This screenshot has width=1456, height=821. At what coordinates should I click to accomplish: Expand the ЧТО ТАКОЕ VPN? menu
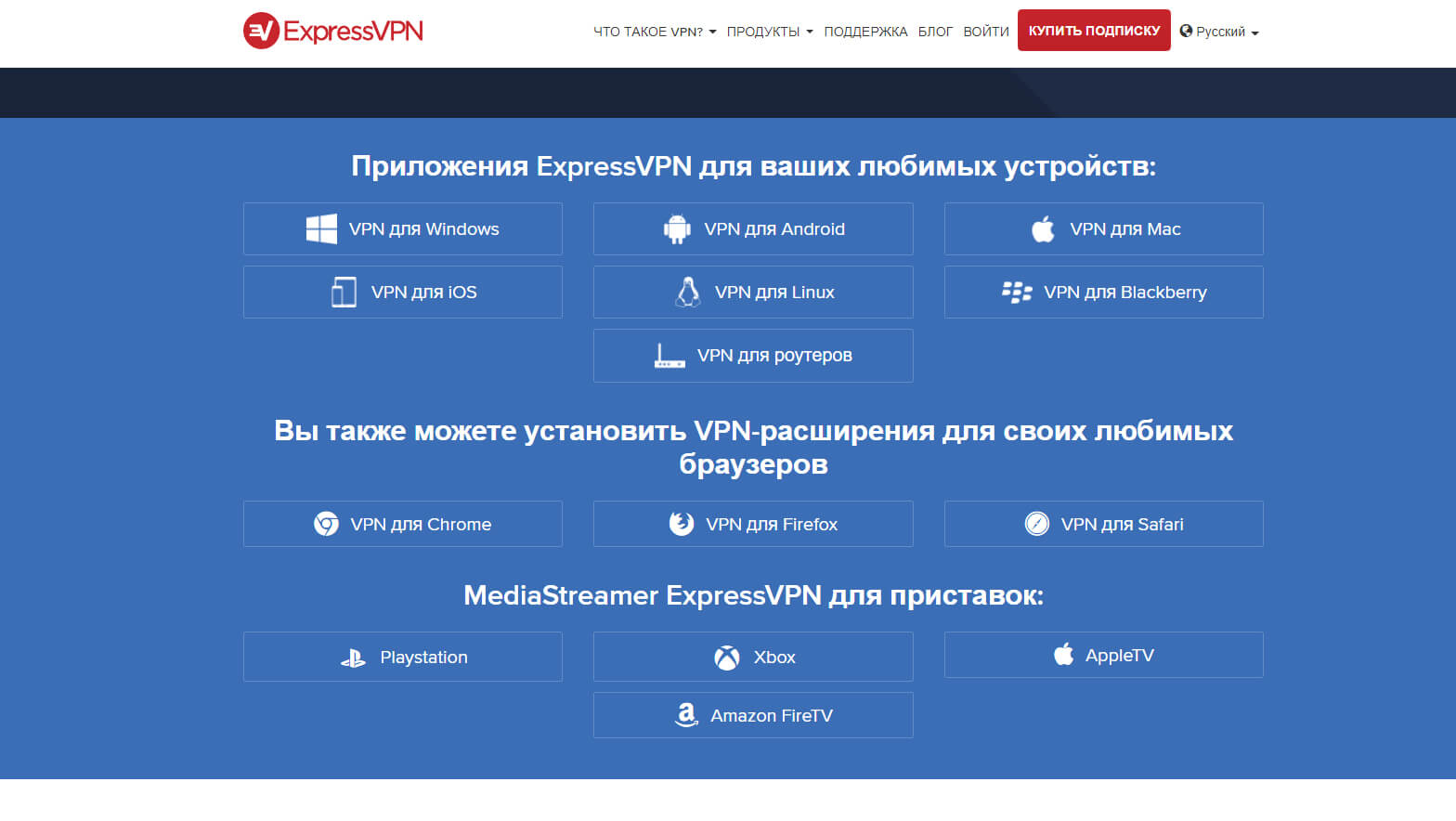pos(655,32)
